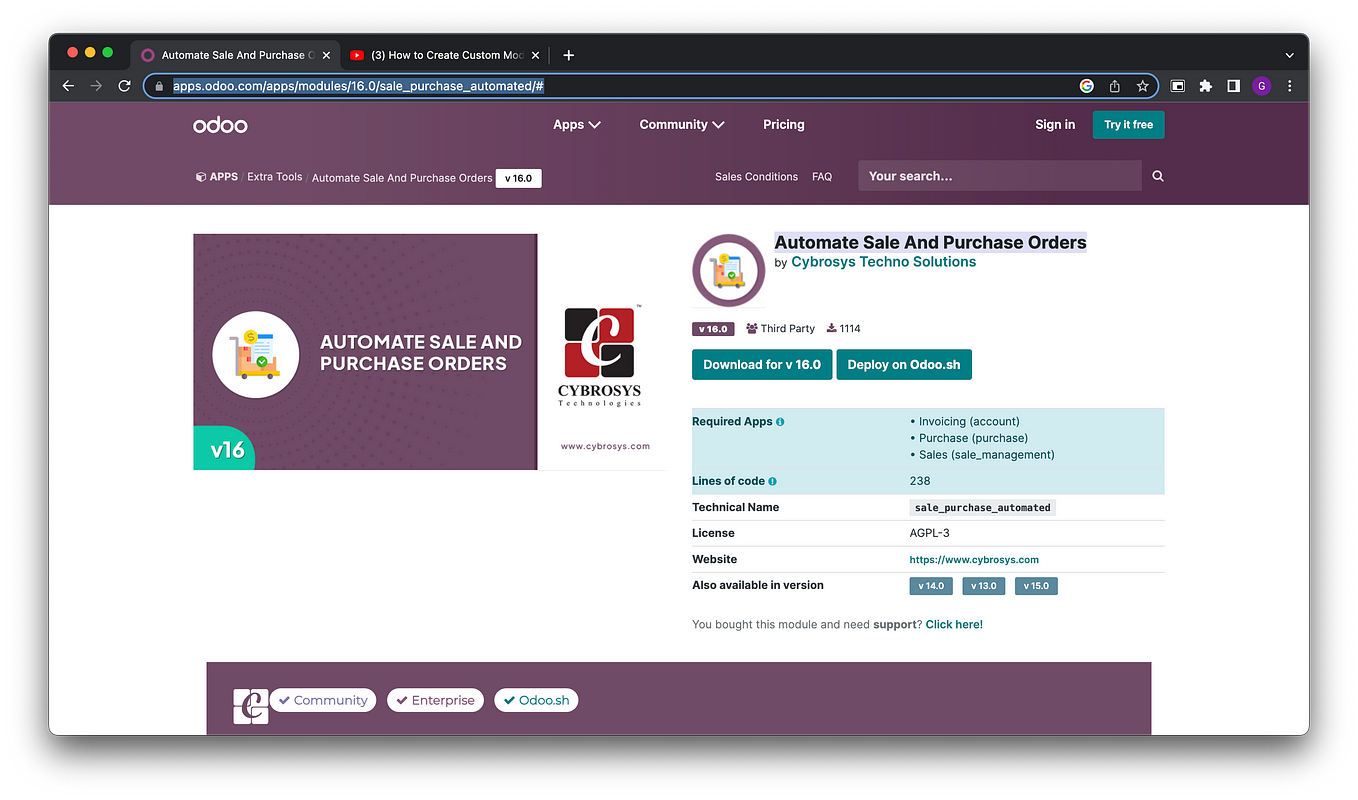Open the cybrosys.com website link
This screenshot has width=1358, height=800.
pyautogui.click(x=974, y=560)
